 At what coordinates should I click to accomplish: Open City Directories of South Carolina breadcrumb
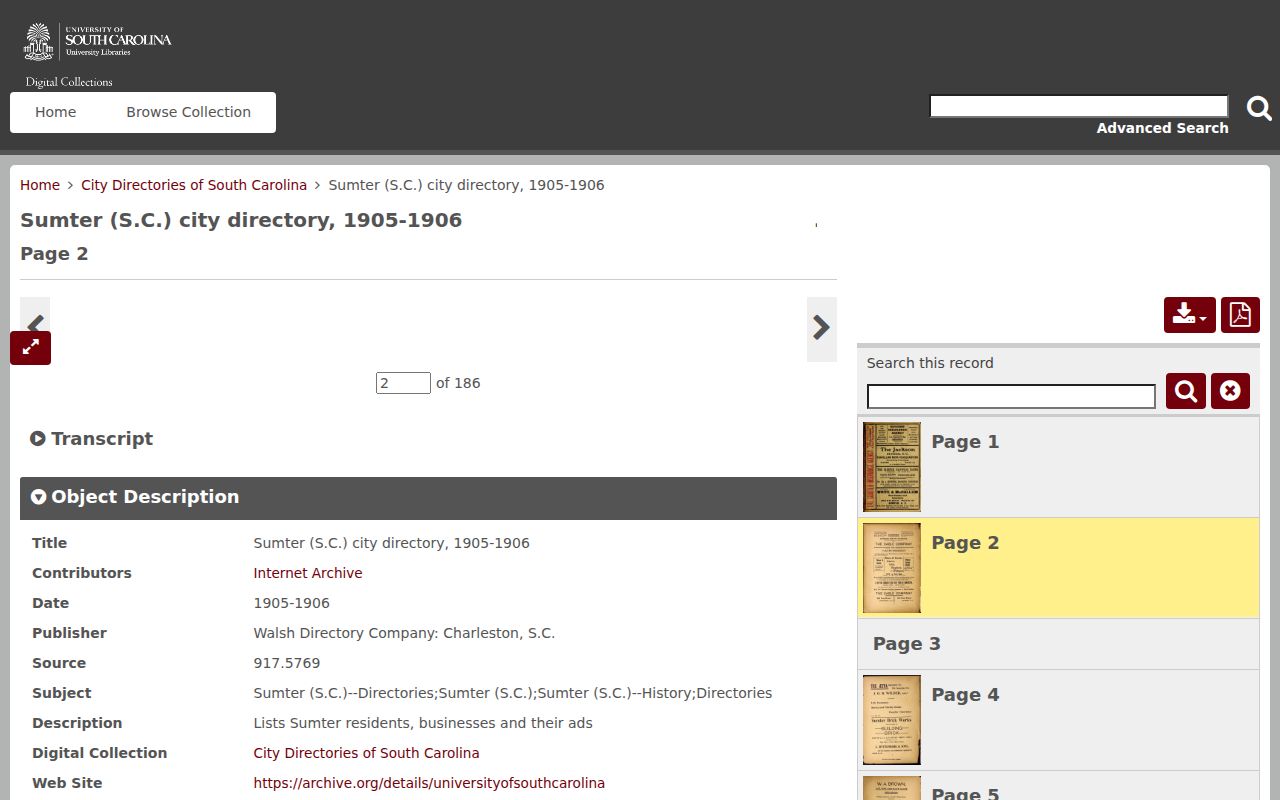point(194,185)
